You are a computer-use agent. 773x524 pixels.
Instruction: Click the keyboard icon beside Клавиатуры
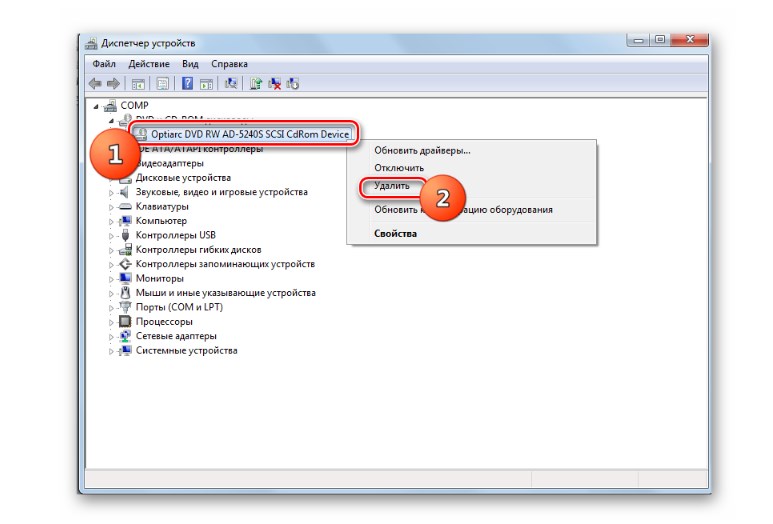point(125,207)
